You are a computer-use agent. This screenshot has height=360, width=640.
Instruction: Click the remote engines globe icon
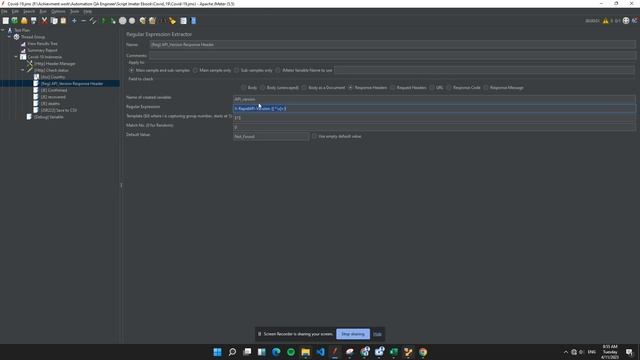pos(626,21)
